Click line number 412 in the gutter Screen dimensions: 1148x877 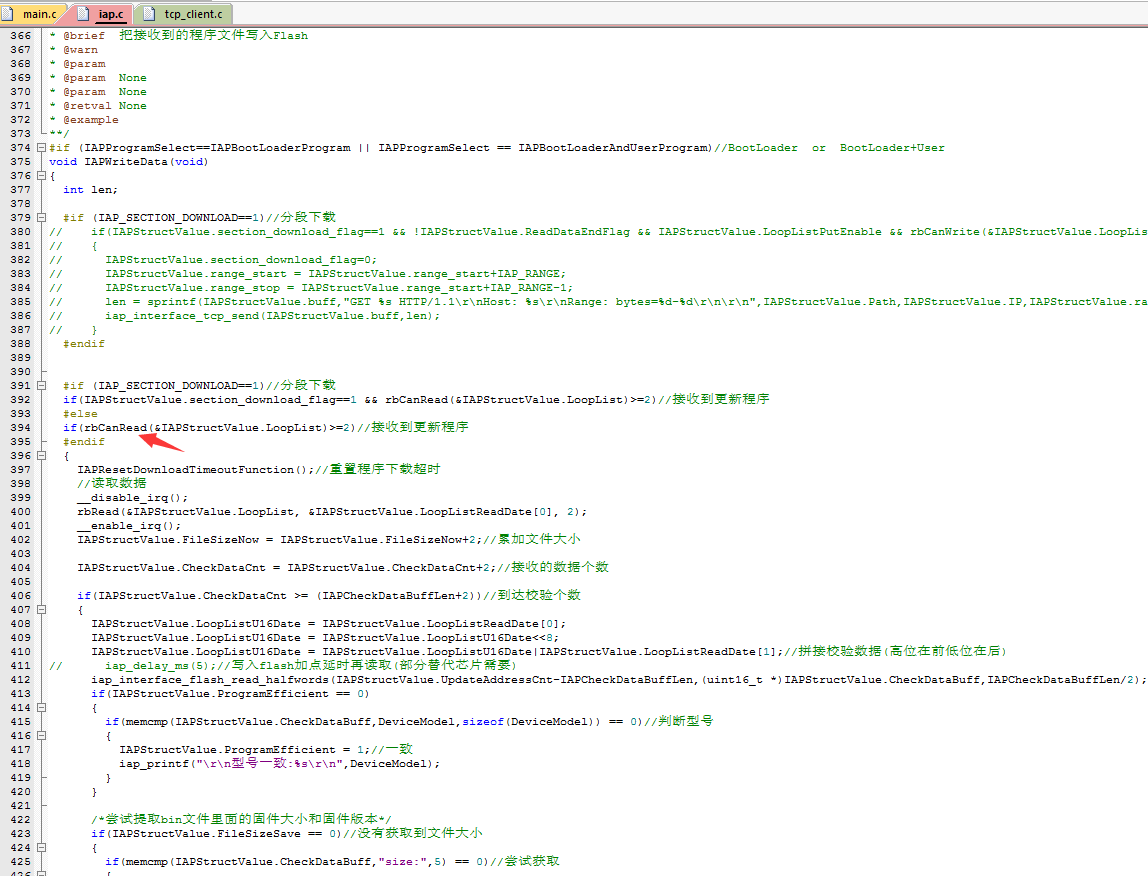click(20, 680)
